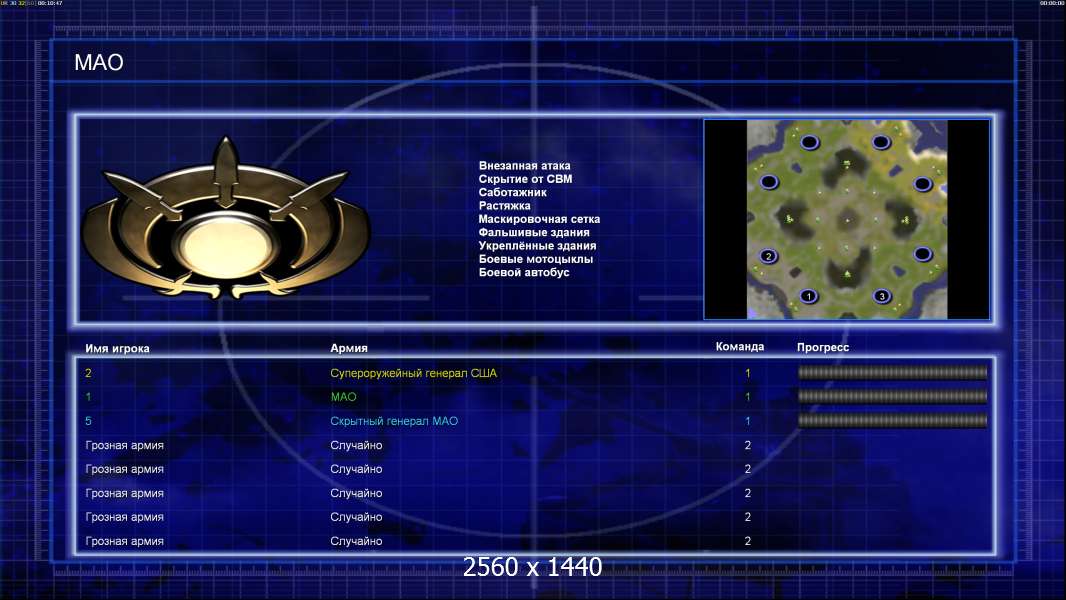Select the Растяжка ability line

click(x=504, y=205)
